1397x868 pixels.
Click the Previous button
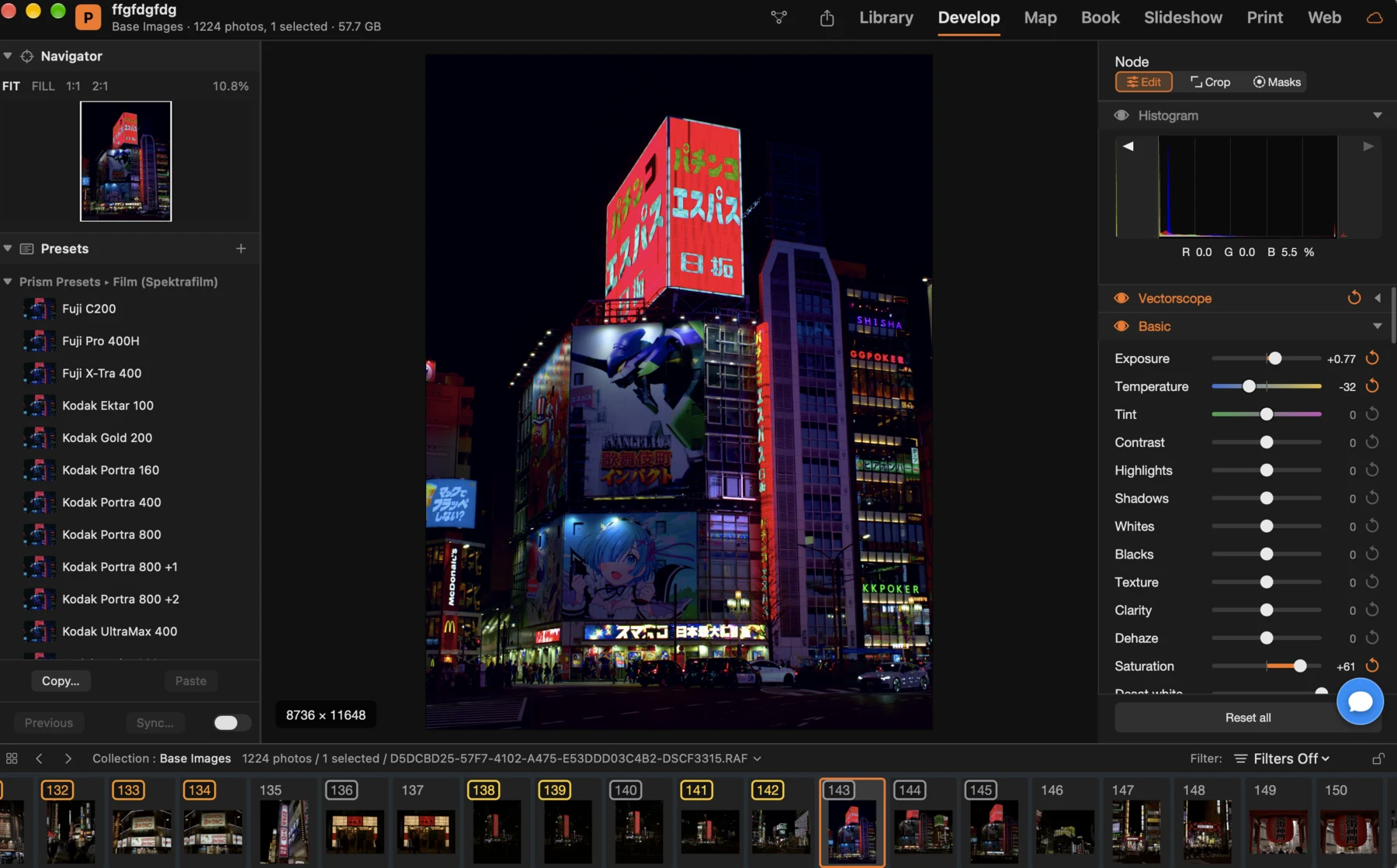tap(49, 723)
